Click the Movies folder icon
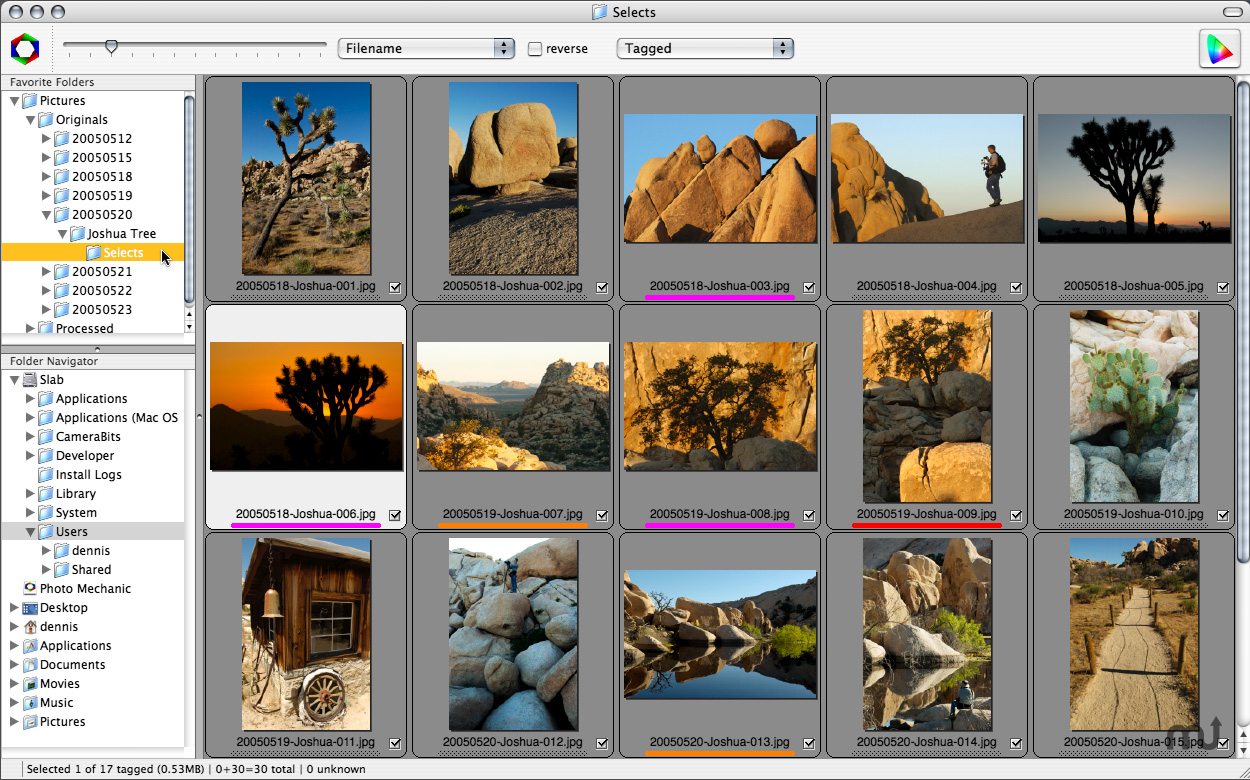1250x780 pixels. pyautogui.click(x=30, y=684)
